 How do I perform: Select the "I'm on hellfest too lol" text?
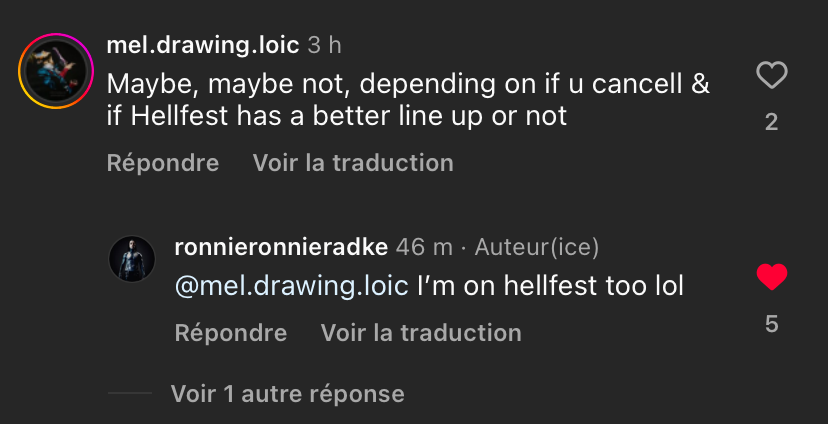pyautogui.click(x=550, y=286)
